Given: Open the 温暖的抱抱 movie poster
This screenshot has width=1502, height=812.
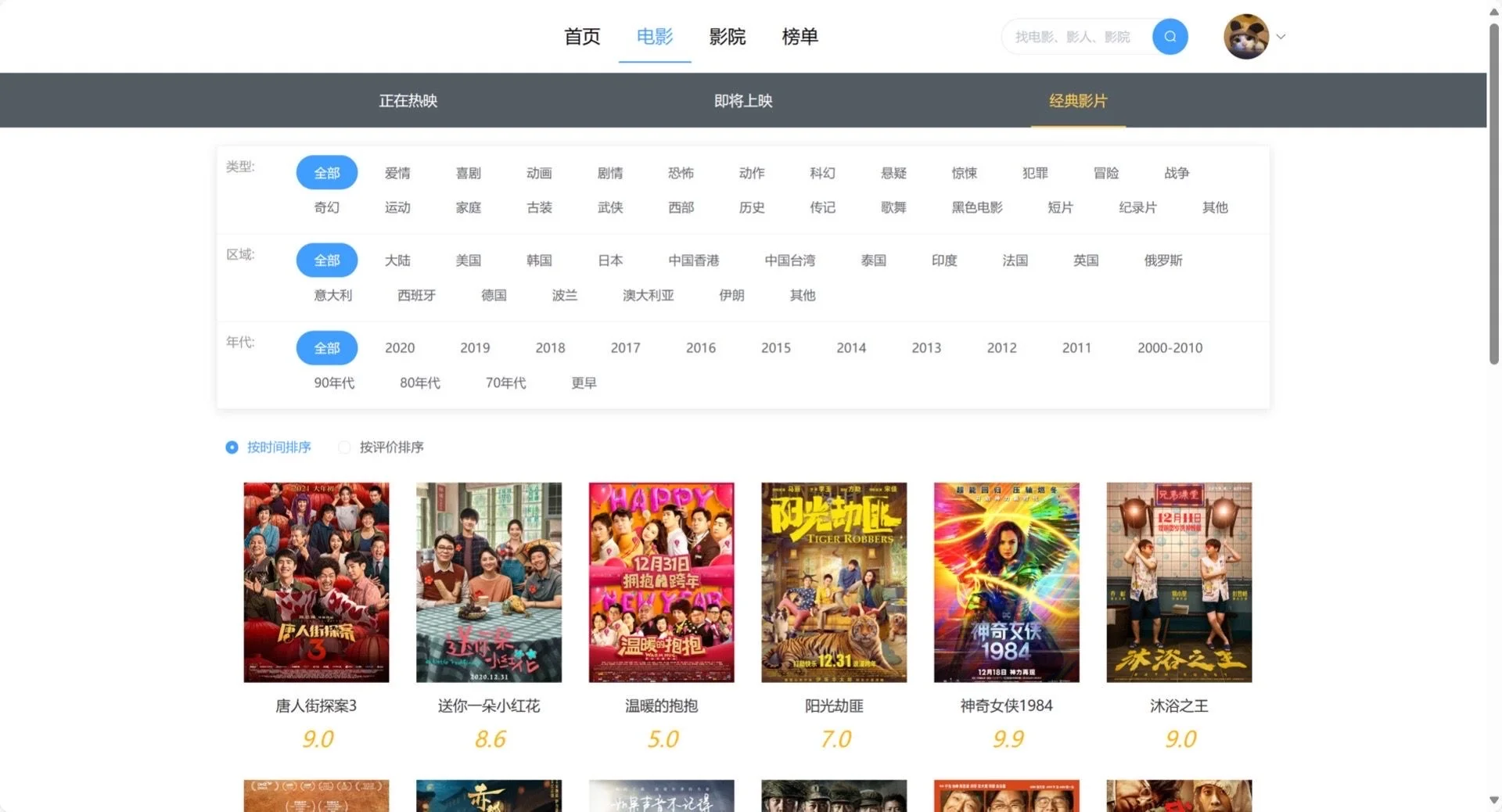Looking at the screenshot, I should (661, 582).
